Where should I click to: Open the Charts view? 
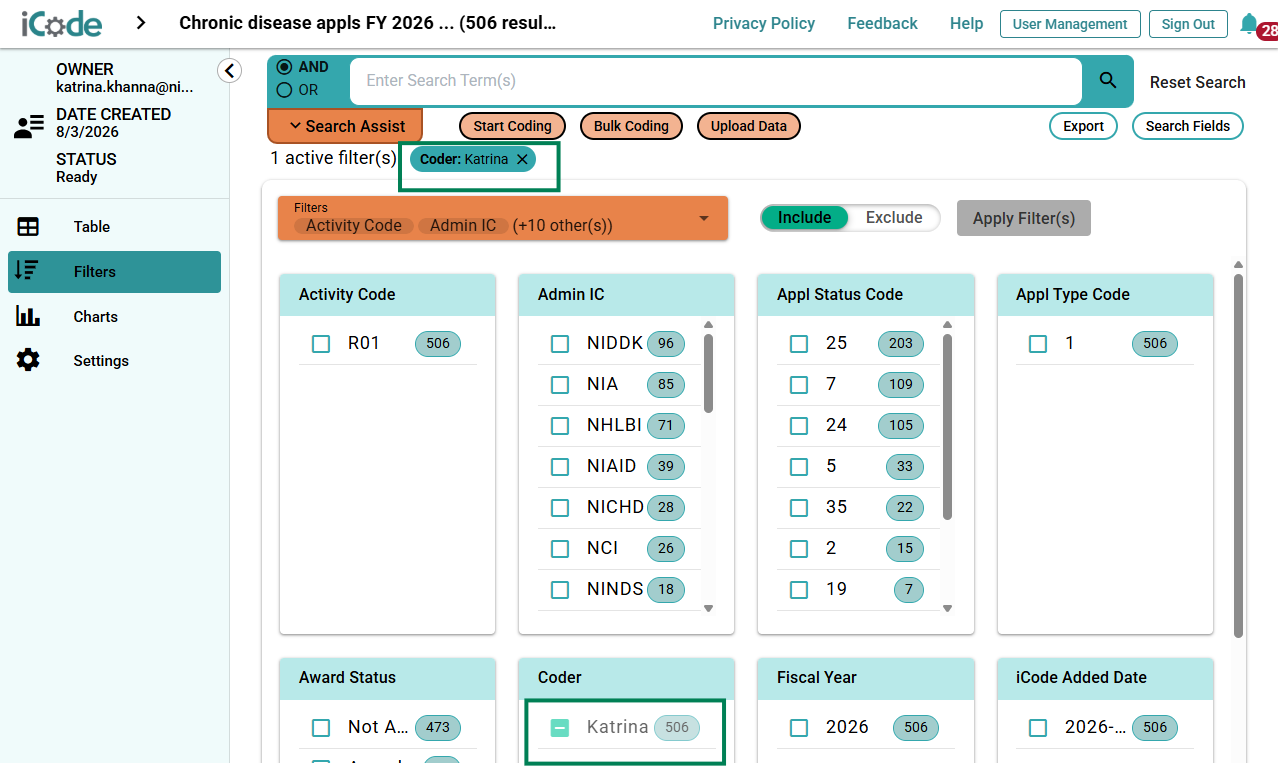click(114, 316)
